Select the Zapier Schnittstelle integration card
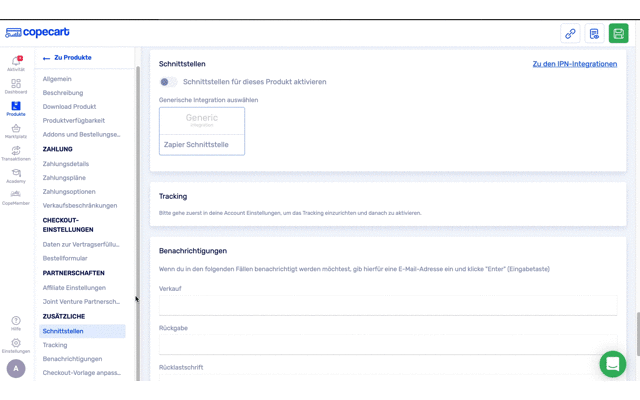 coord(202,131)
